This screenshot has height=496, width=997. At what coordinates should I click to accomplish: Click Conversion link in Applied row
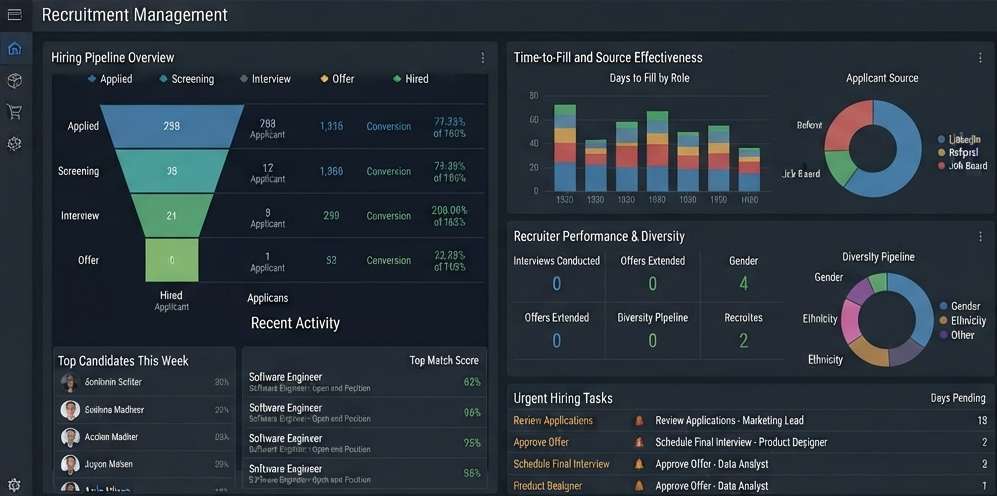point(388,127)
